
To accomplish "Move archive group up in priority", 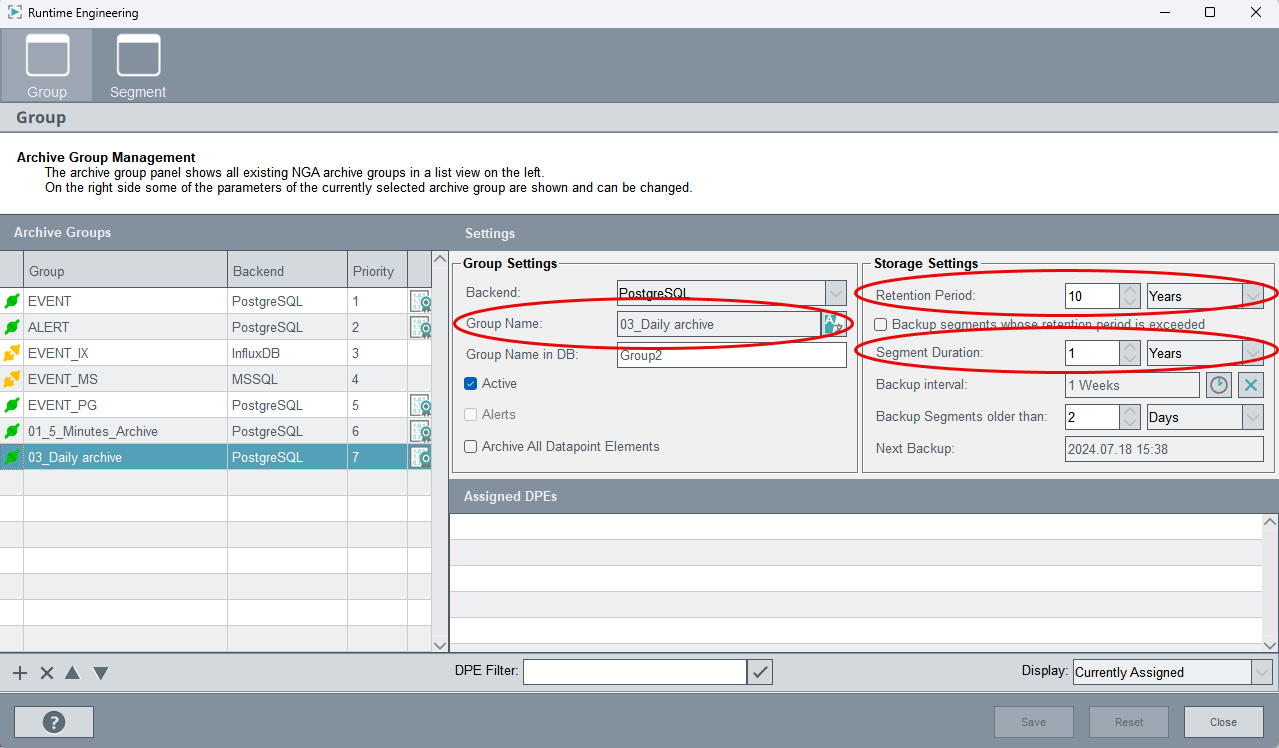I will 72,673.
